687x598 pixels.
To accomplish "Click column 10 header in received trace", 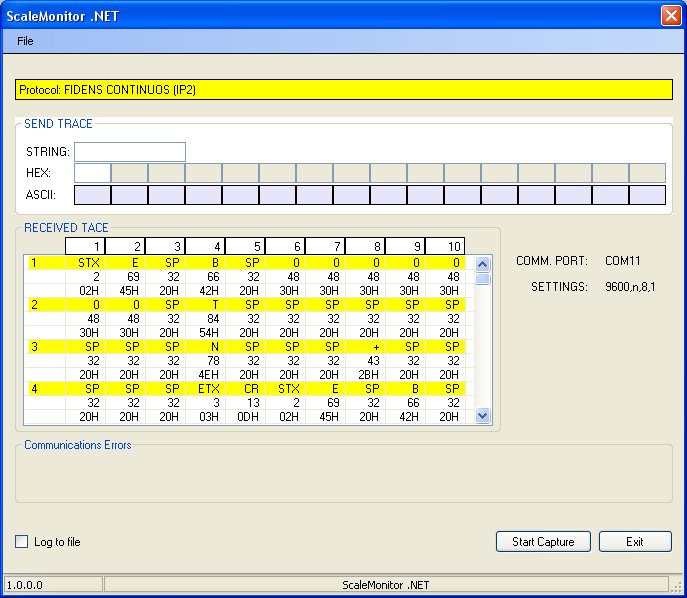I will [x=445, y=246].
